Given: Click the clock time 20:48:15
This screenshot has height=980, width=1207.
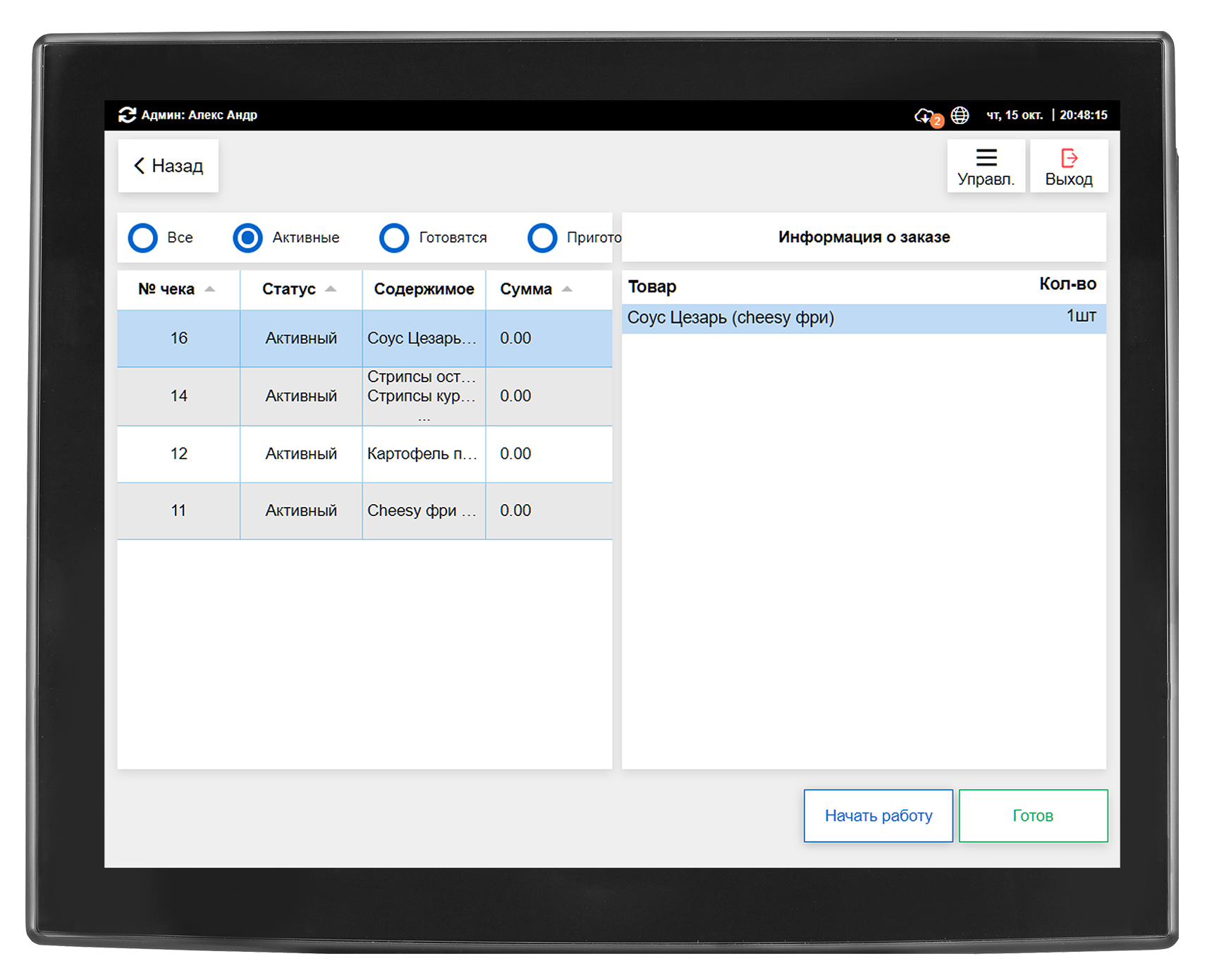Looking at the screenshot, I should click(x=1084, y=115).
